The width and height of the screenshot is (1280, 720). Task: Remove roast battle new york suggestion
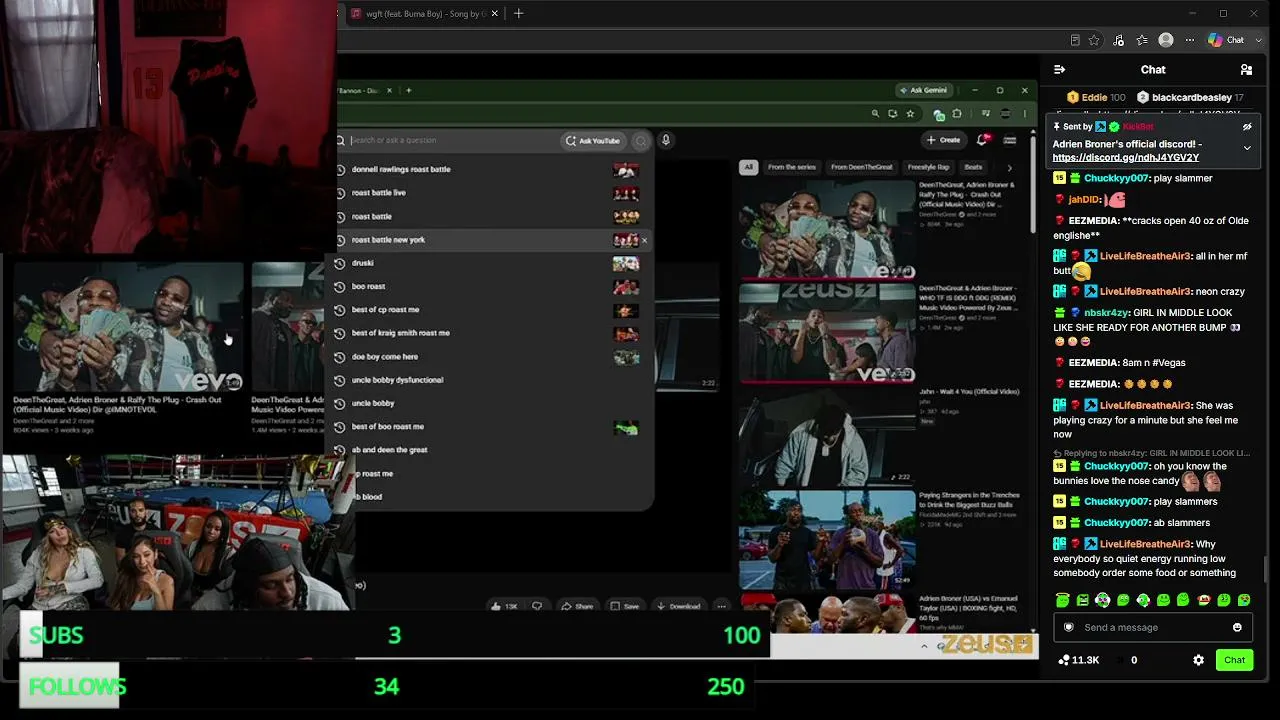(x=644, y=240)
